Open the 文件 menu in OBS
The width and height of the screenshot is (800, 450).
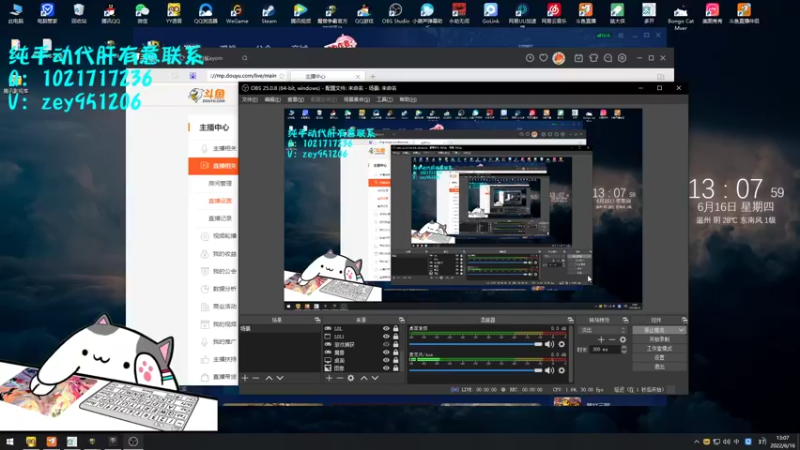coord(249,99)
